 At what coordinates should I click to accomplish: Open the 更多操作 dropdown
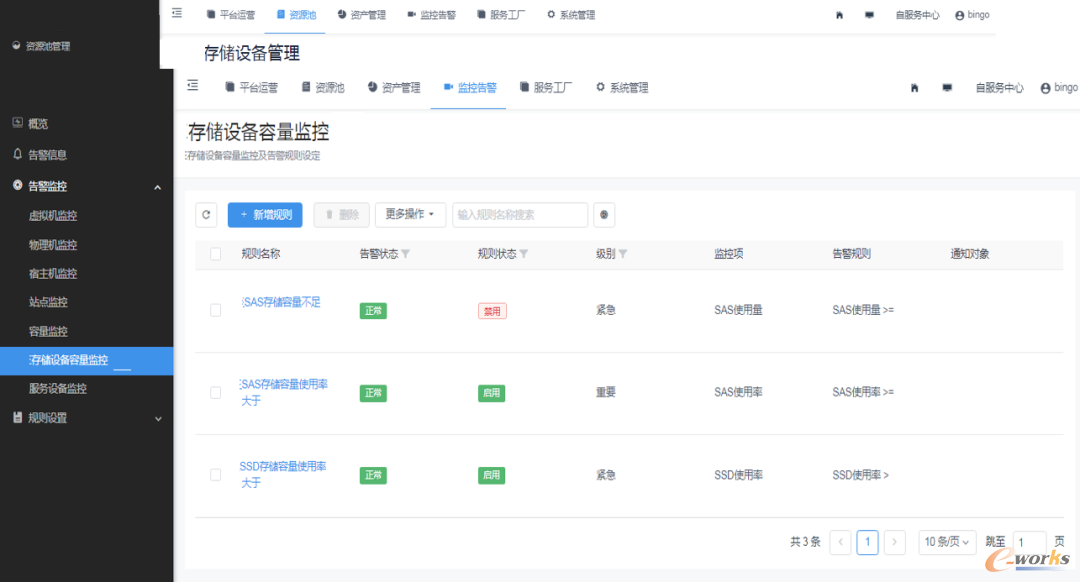pyautogui.click(x=409, y=215)
